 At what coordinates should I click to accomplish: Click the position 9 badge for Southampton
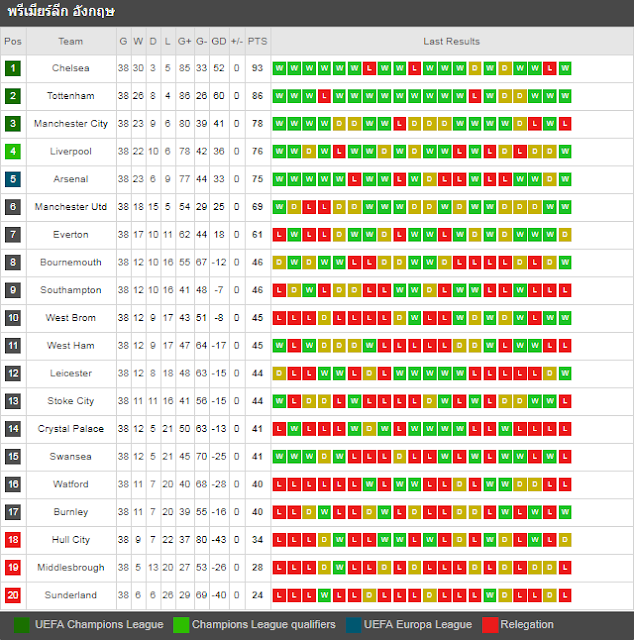(13, 290)
